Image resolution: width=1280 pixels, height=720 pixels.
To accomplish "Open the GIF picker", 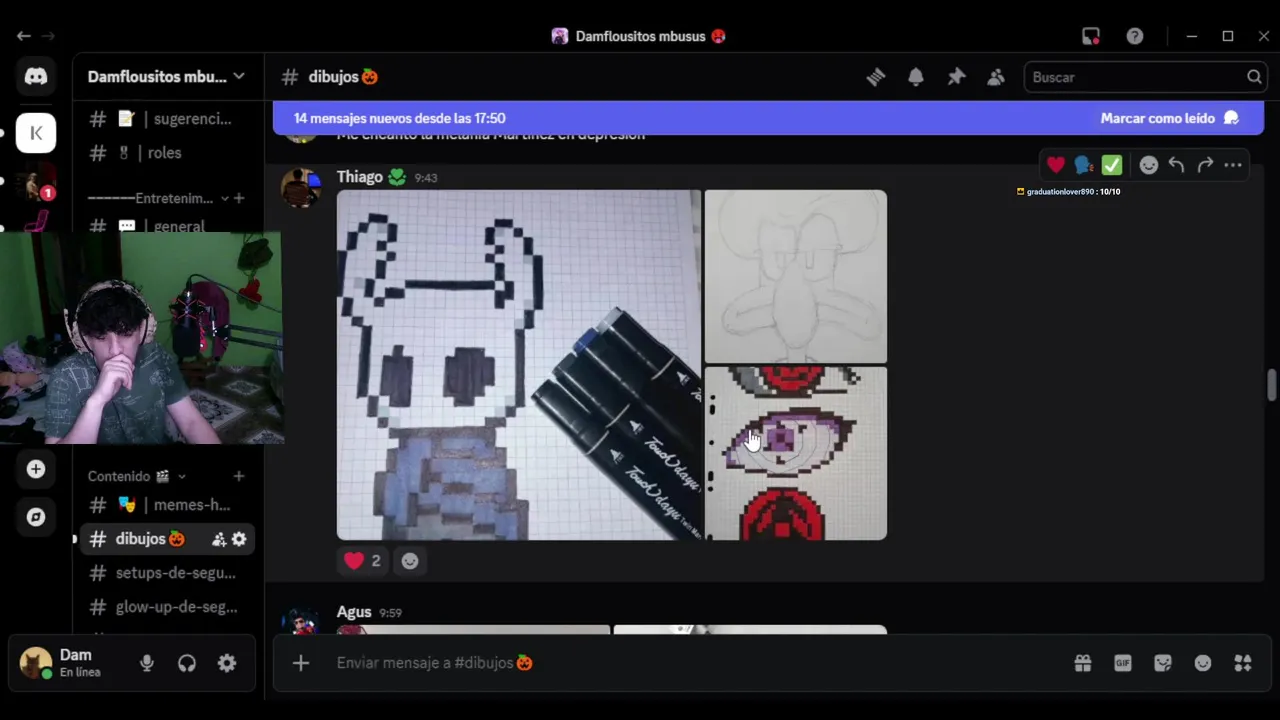I will pyautogui.click(x=1123, y=663).
